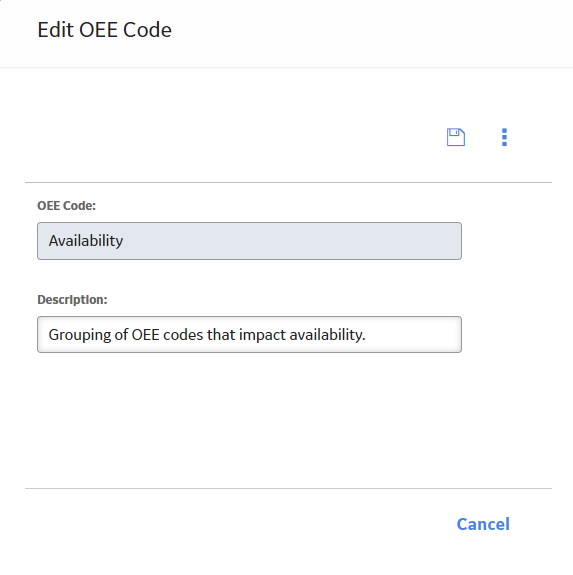The height and width of the screenshot is (575, 573).
Task: Expand the blue ellipsis menu beside Save
Action: (x=504, y=137)
